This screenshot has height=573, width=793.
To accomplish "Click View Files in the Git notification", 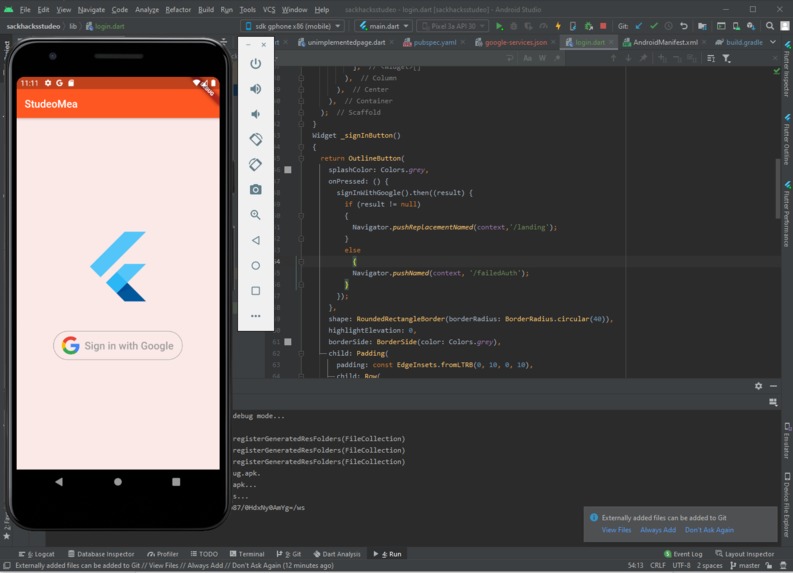I will [616, 530].
